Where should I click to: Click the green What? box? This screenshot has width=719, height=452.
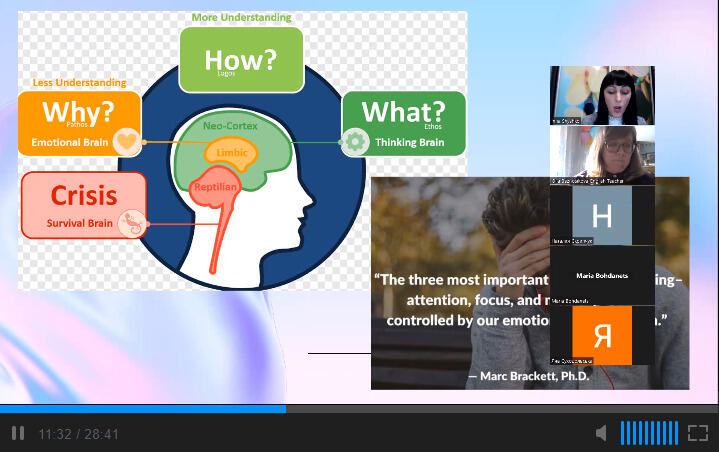point(404,123)
